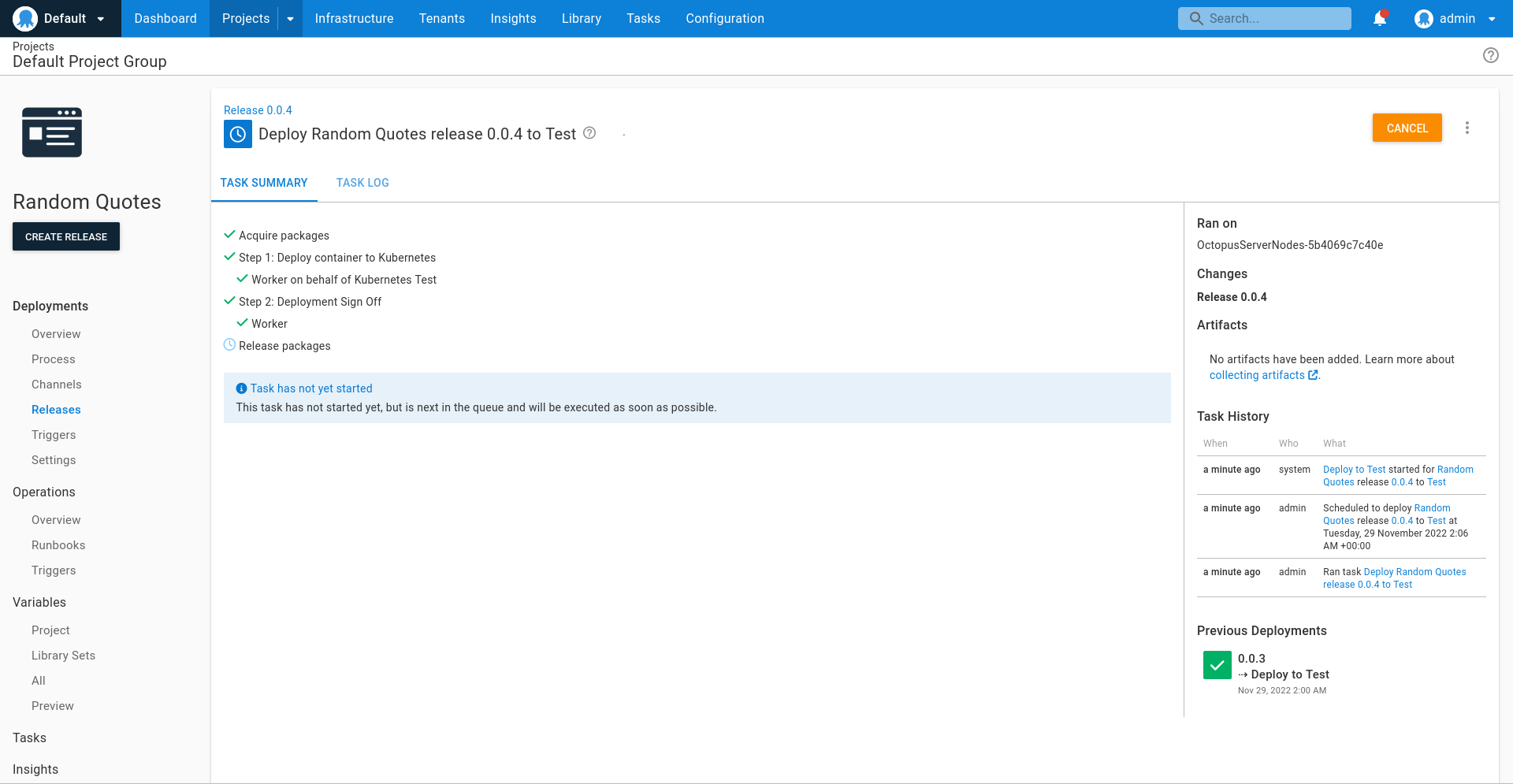Click 'Task has not yet started' heading
The height and width of the screenshot is (784, 1513).
click(311, 388)
